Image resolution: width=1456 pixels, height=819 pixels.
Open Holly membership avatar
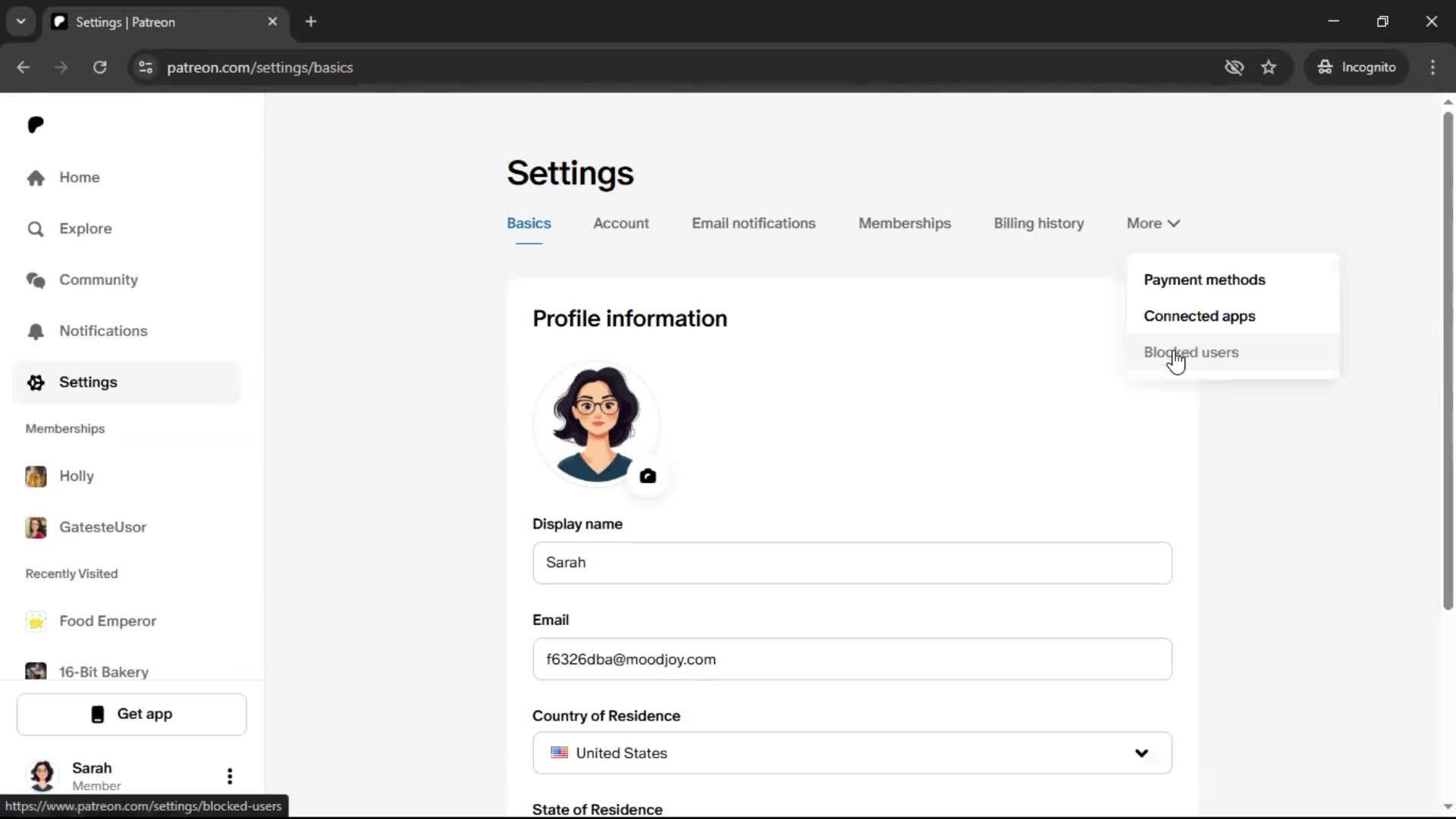click(36, 476)
